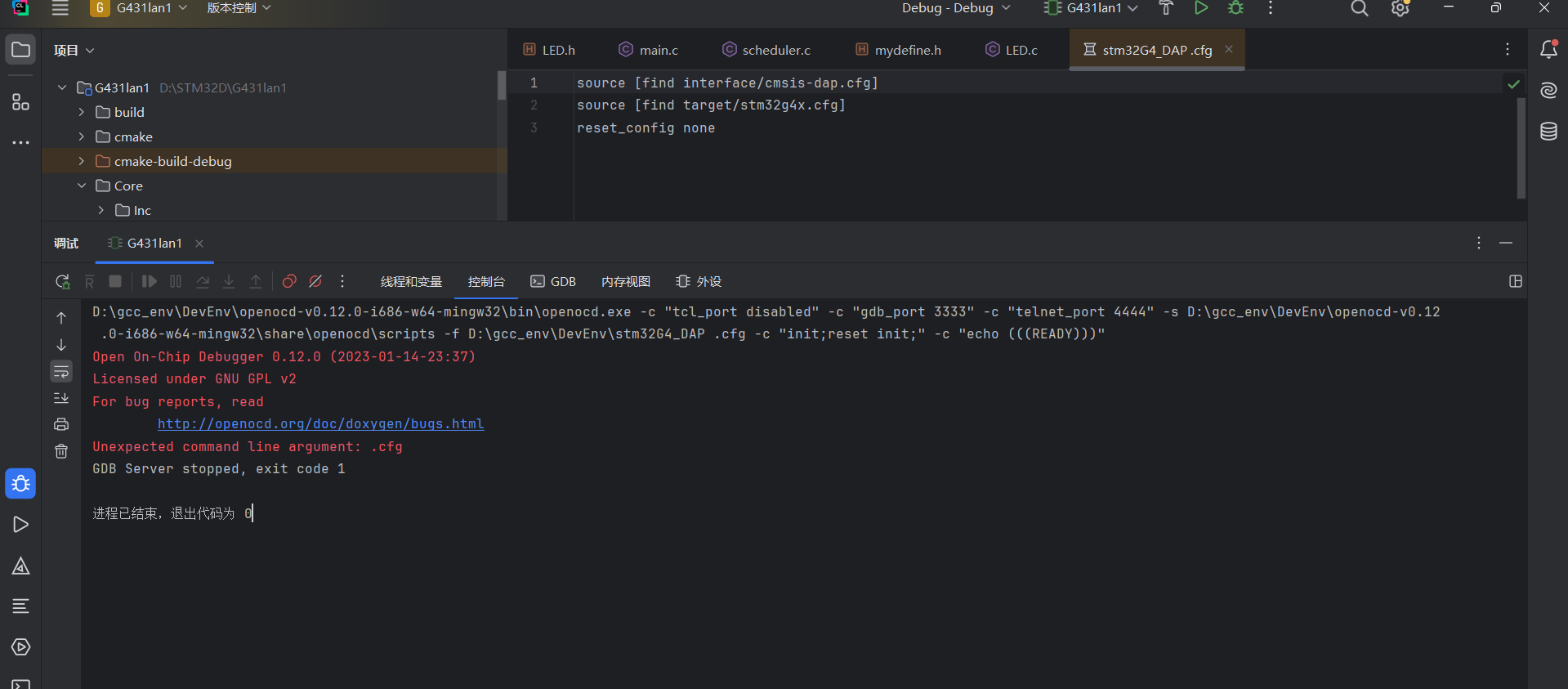Open the openocd bugs.html link
The image size is (1568, 689).
pyautogui.click(x=320, y=424)
